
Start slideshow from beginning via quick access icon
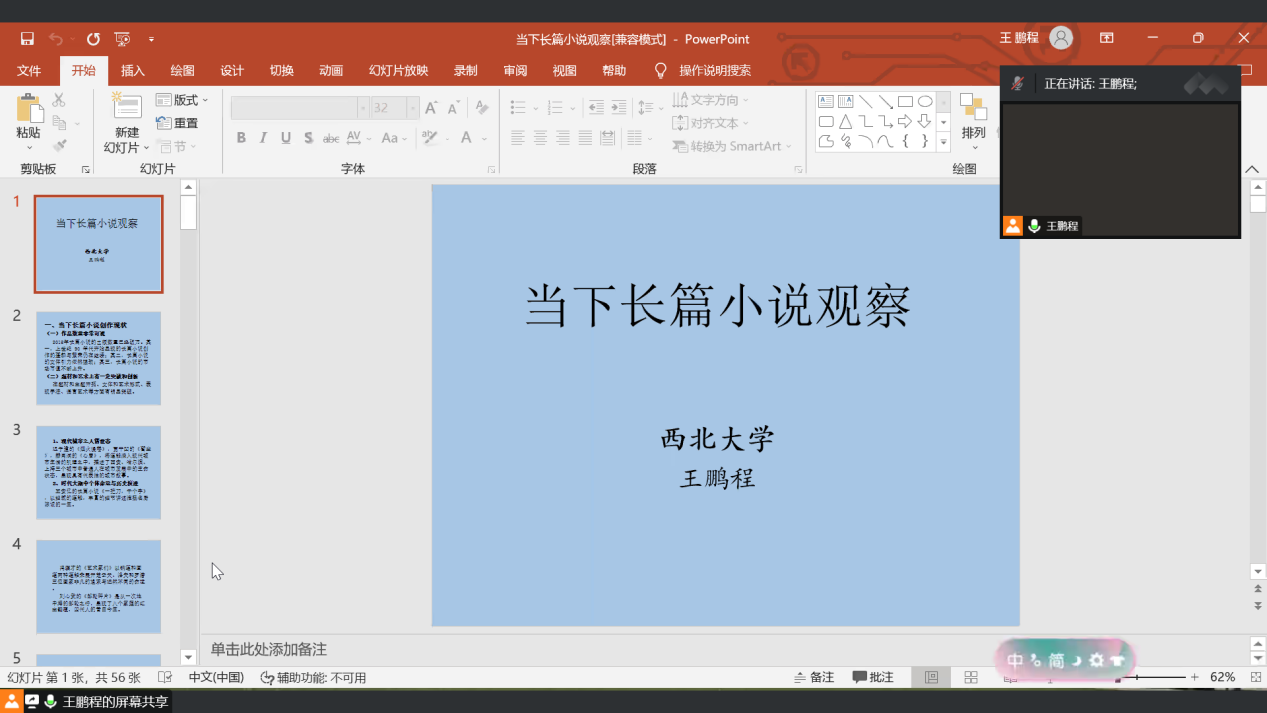122,39
